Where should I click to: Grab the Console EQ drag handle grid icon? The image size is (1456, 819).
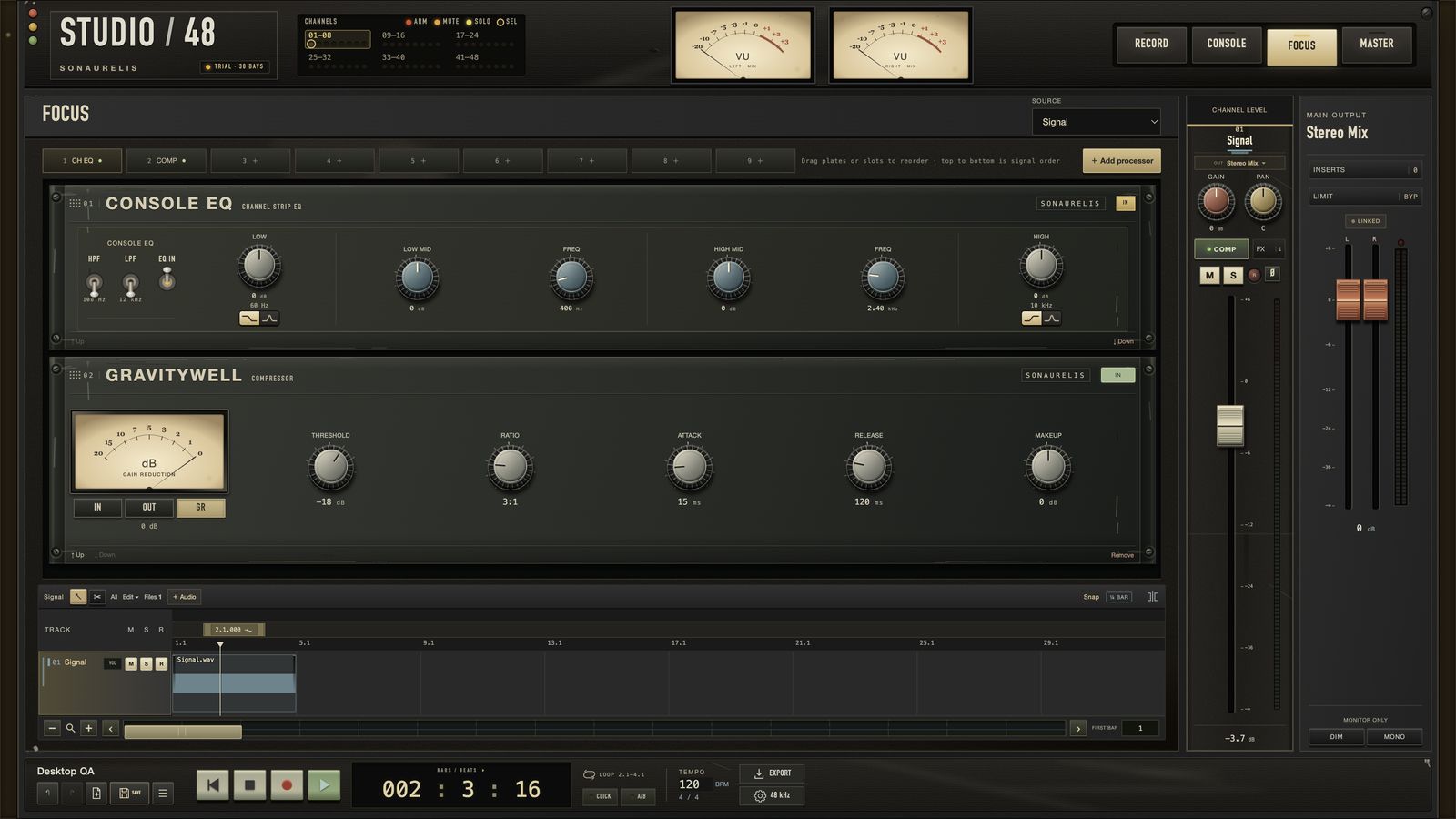click(x=75, y=203)
